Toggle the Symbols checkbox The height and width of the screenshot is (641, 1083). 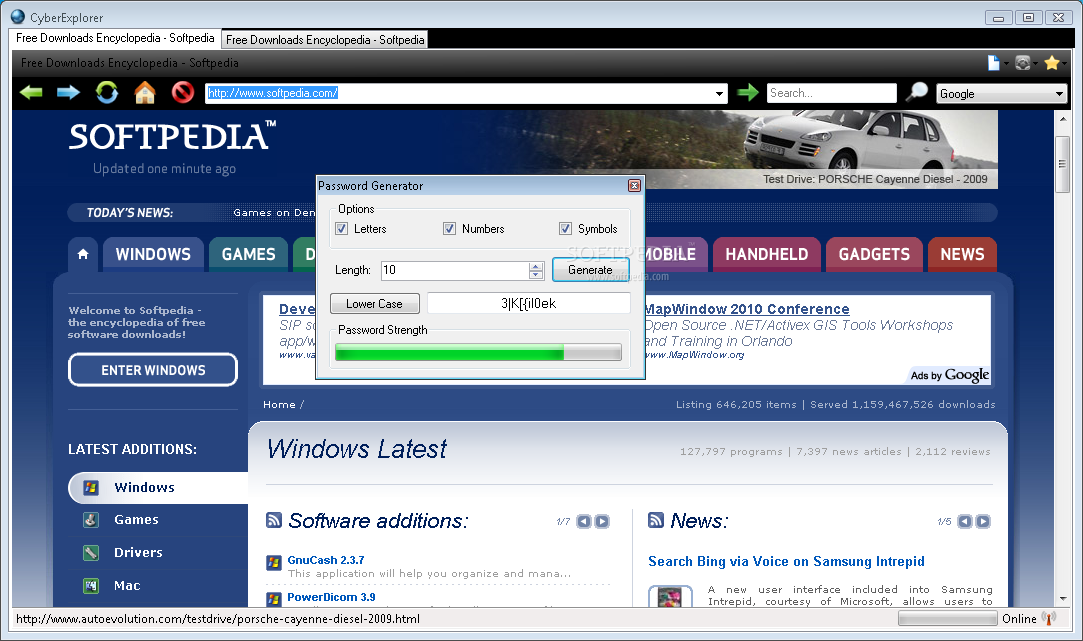(565, 229)
